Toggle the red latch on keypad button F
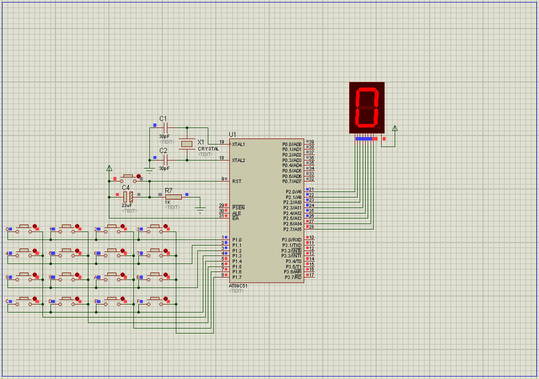Image resolution: width=539 pixels, height=379 pixels. click(165, 299)
